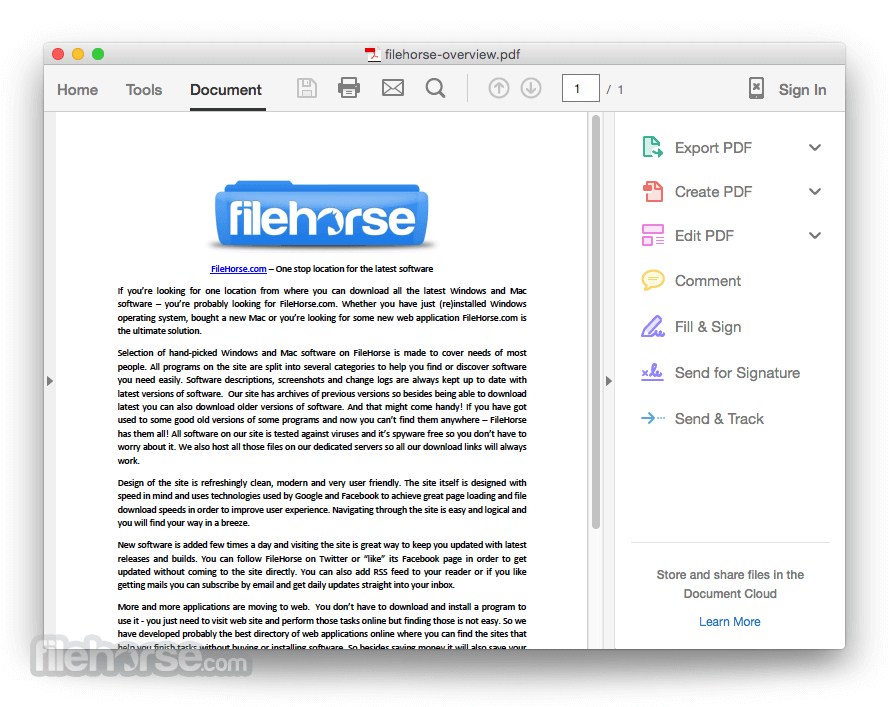
Task: Click 'Store and share files in the' text
Action: [x=730, y=575]
